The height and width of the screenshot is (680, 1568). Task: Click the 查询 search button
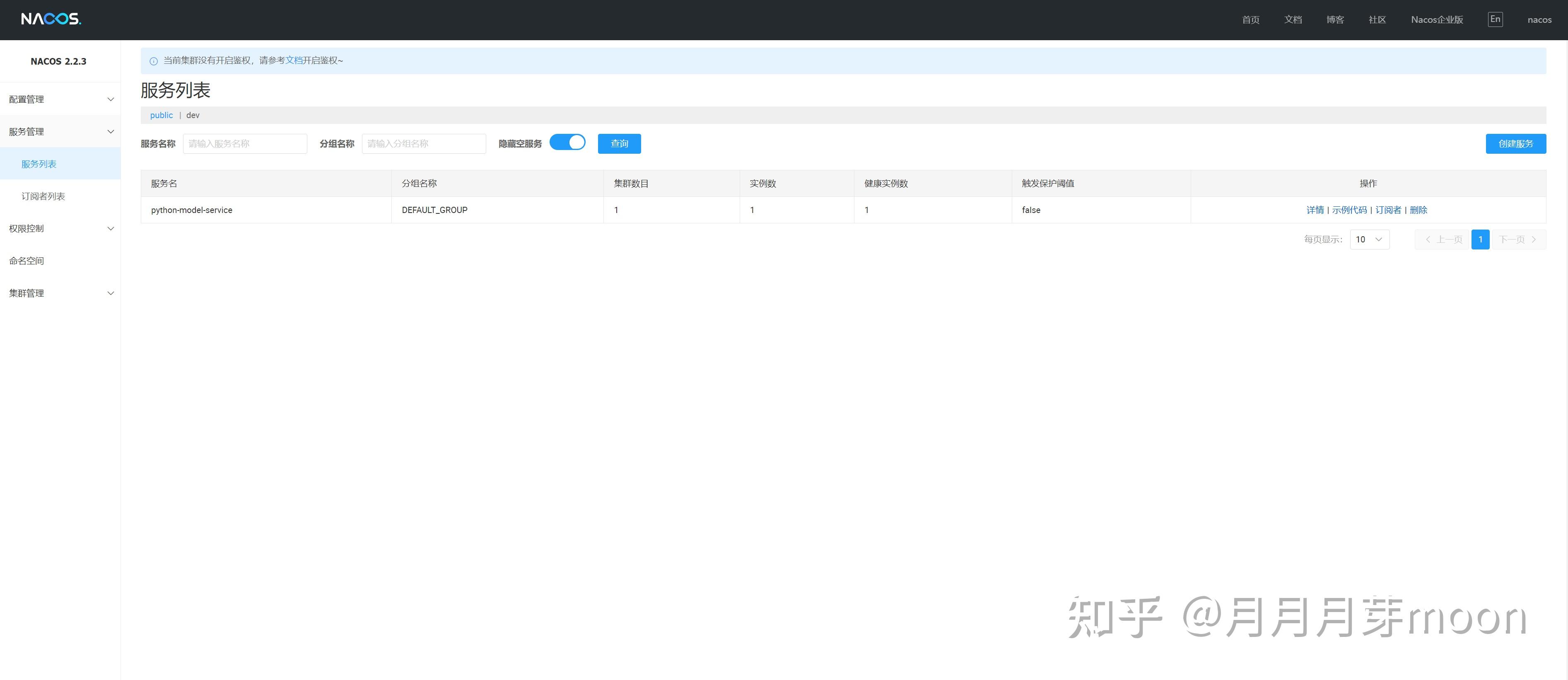[x=619, y=144]
